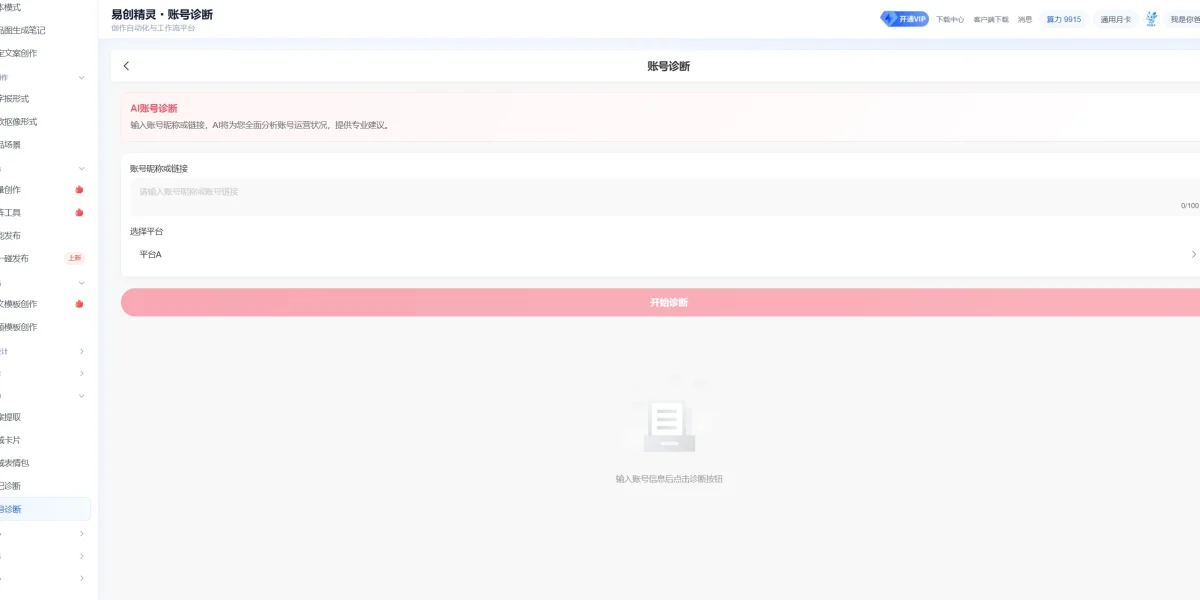
Task: Go back using the arrow beside 账号诊断
Action: tap(126, 66)
